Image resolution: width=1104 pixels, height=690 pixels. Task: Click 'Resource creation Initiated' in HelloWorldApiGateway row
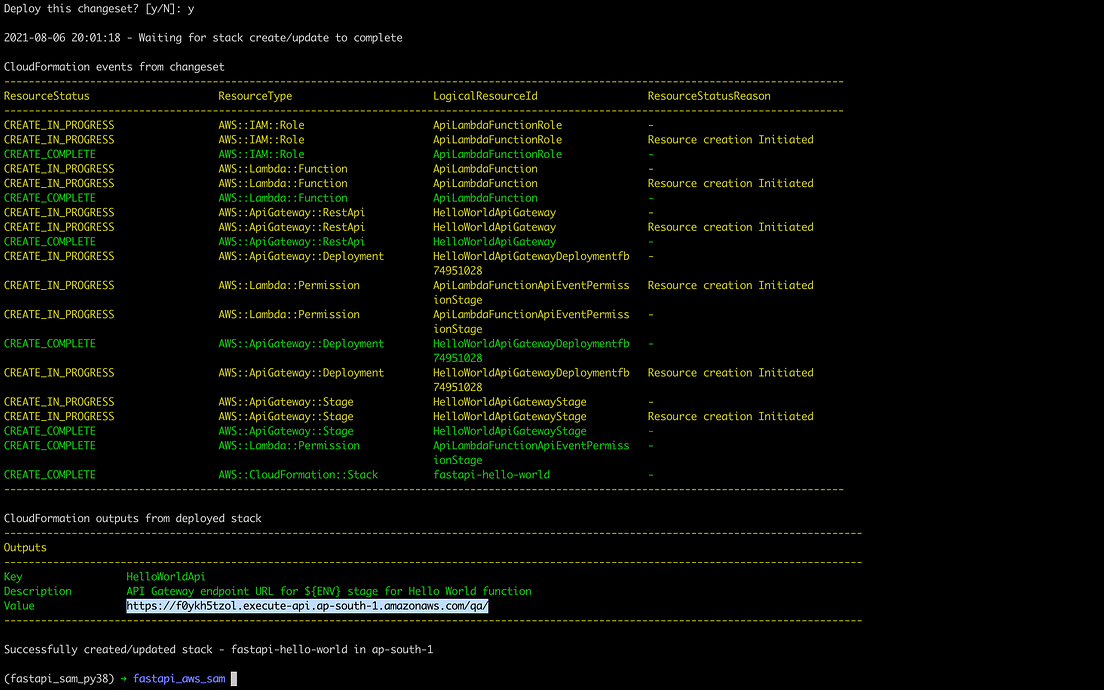(x=730, y=227)
